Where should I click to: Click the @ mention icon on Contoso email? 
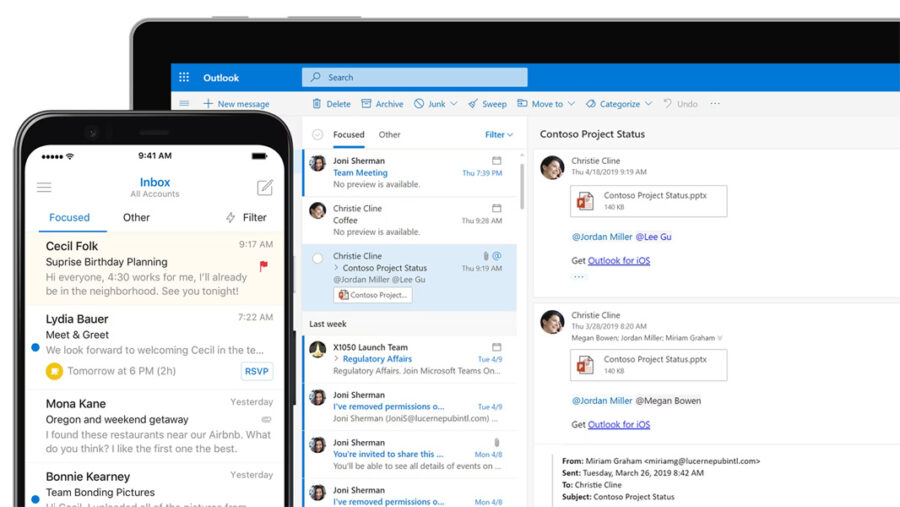496,256
